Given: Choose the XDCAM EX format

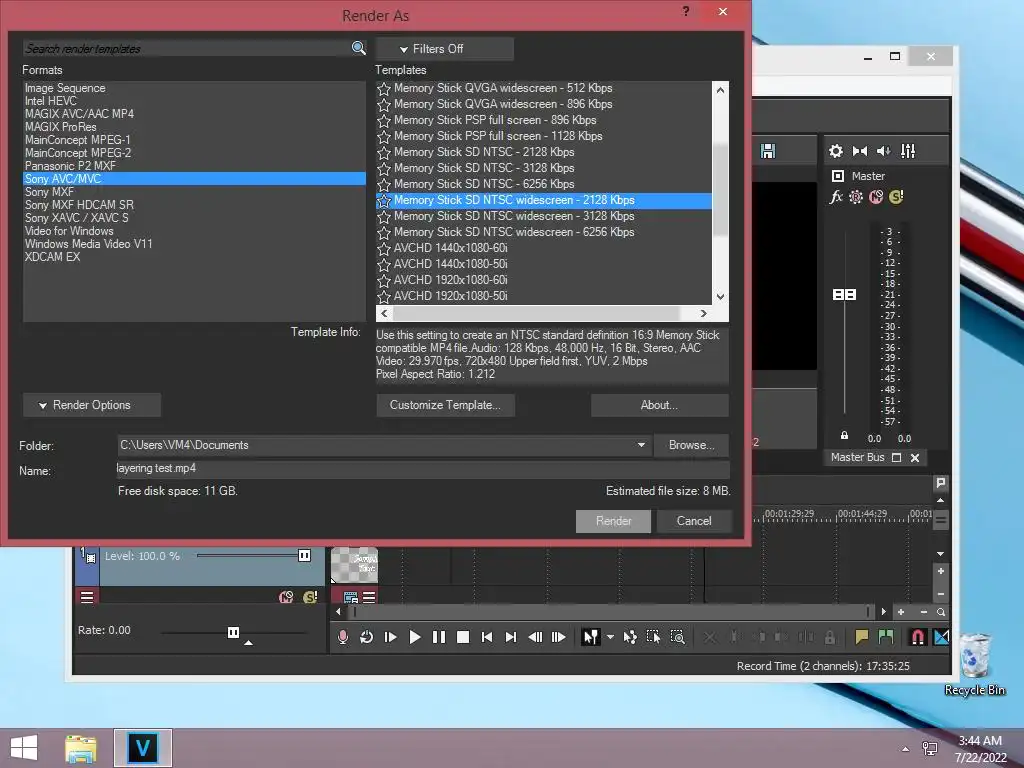Looking at the screenshot, I should coord(52,257).
